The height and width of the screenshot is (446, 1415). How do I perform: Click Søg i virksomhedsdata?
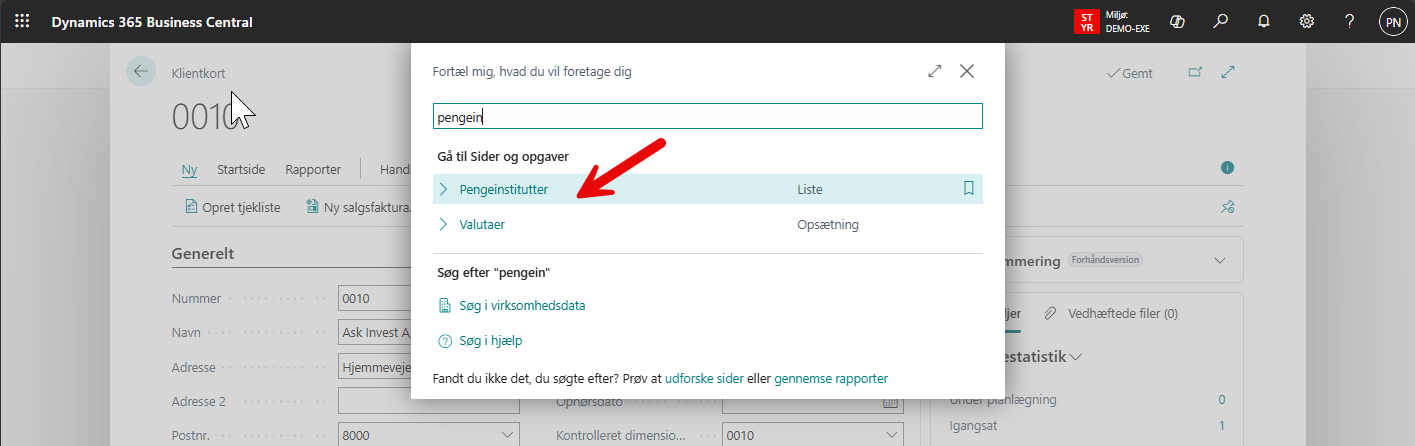coord(522,305)
